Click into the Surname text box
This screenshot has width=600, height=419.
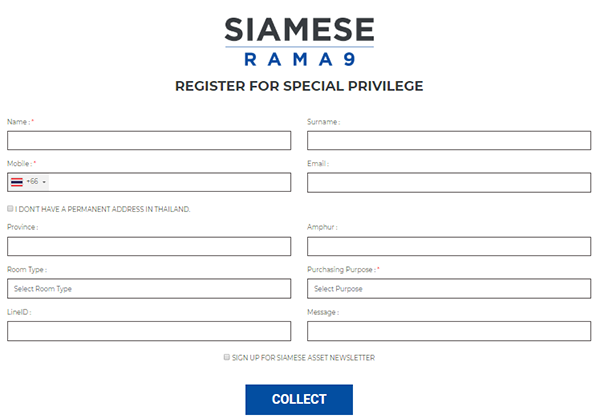pyautogui.click(x=449, y=140)
